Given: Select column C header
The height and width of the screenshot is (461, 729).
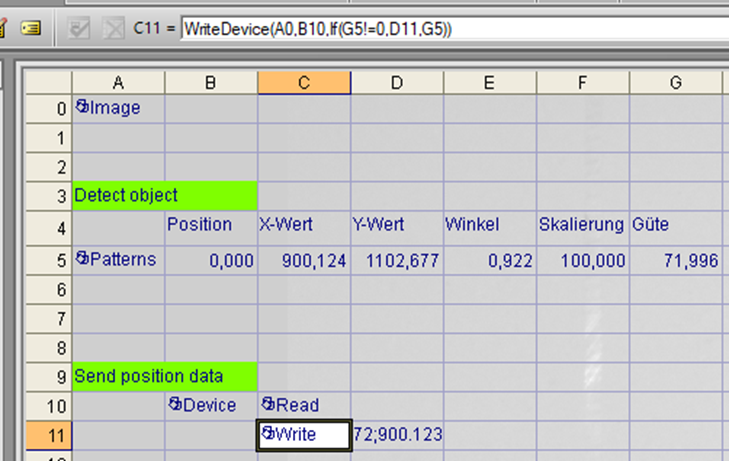Looking at the screenshot, I should [x=303, y=82].
